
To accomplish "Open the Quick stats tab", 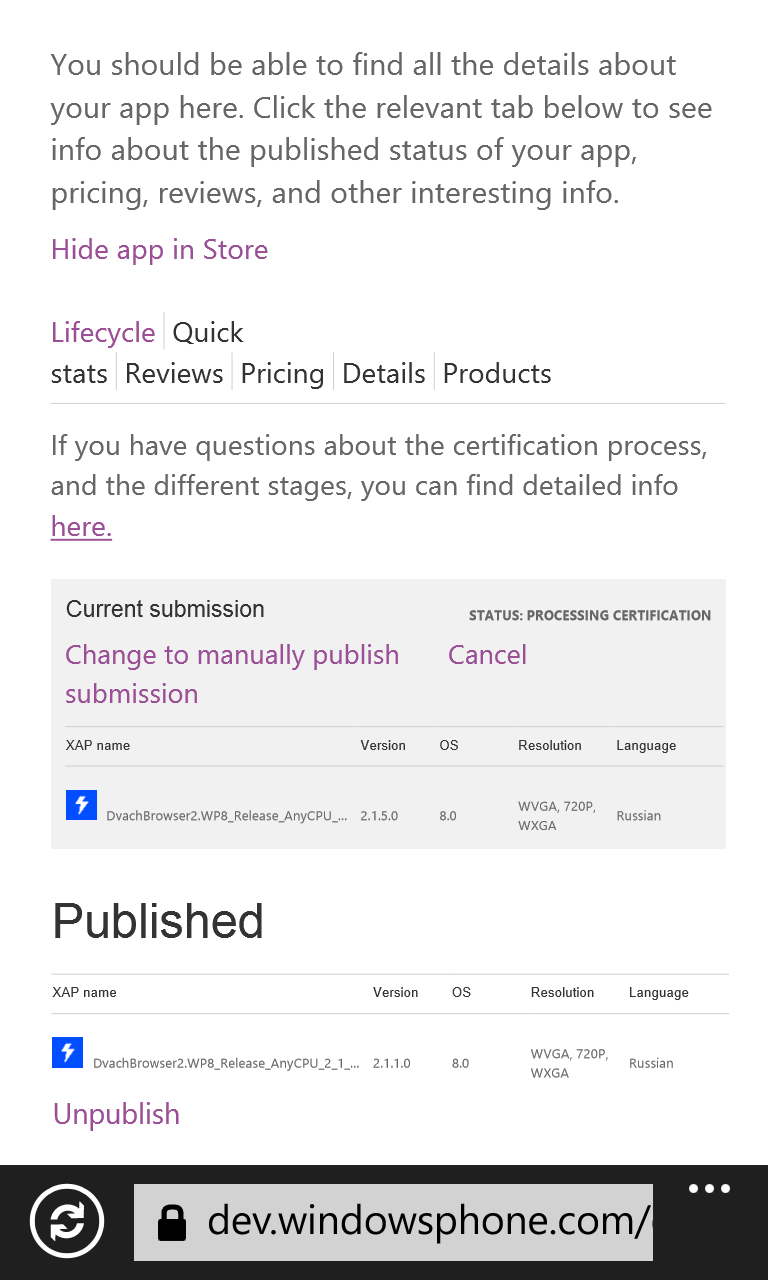I will [x=147, y=352].
